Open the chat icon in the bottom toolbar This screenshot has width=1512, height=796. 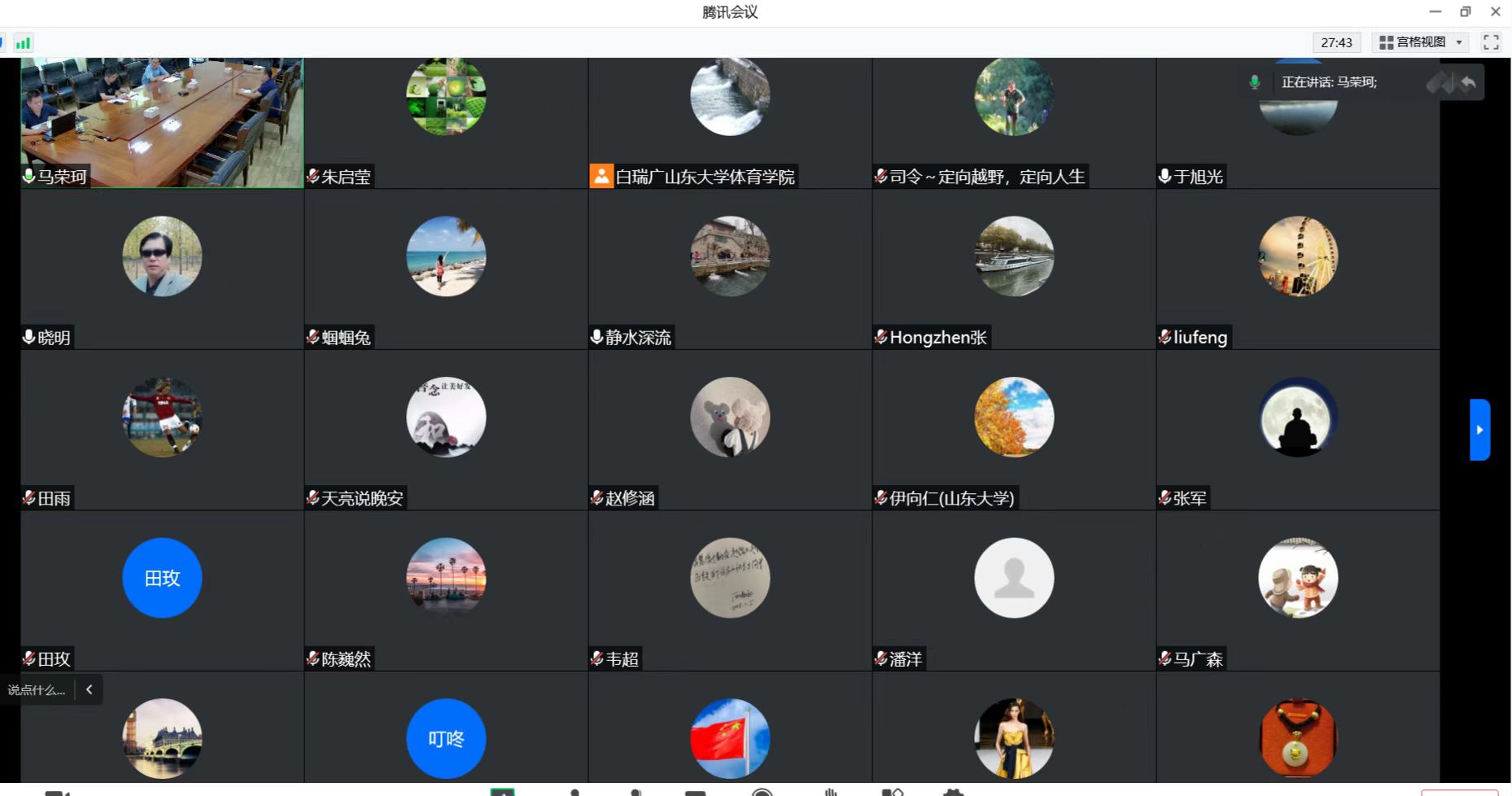[694, 791]
